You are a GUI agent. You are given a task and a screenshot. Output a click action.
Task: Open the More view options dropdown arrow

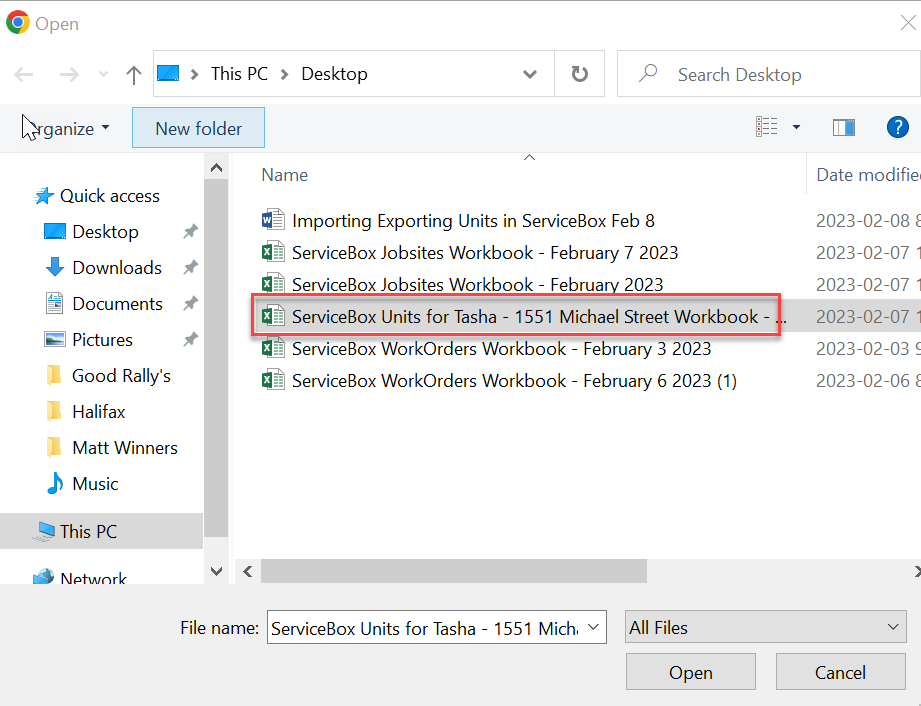click(796, 127)
